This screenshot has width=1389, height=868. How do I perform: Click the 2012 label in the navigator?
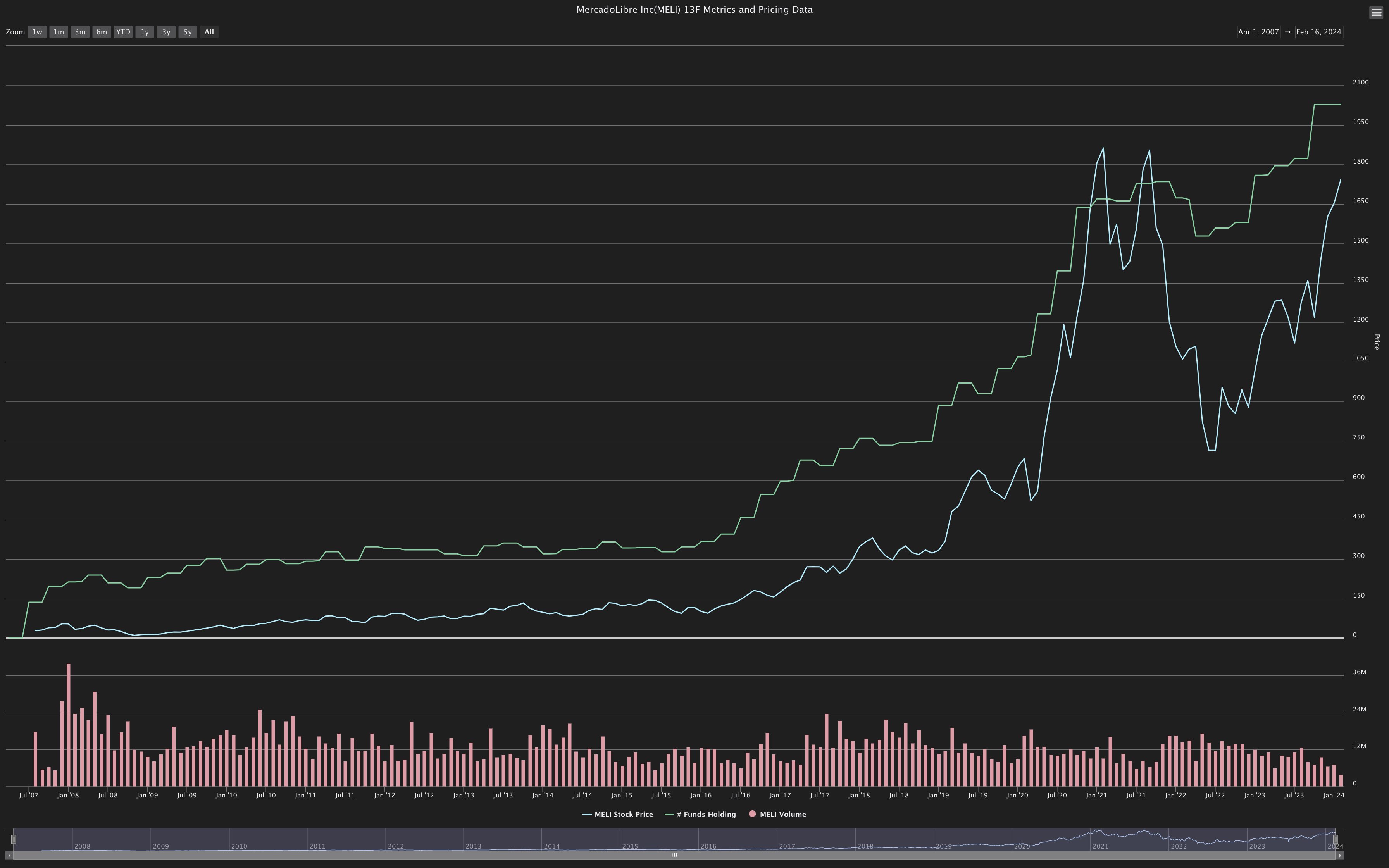[x=395, y=847]
